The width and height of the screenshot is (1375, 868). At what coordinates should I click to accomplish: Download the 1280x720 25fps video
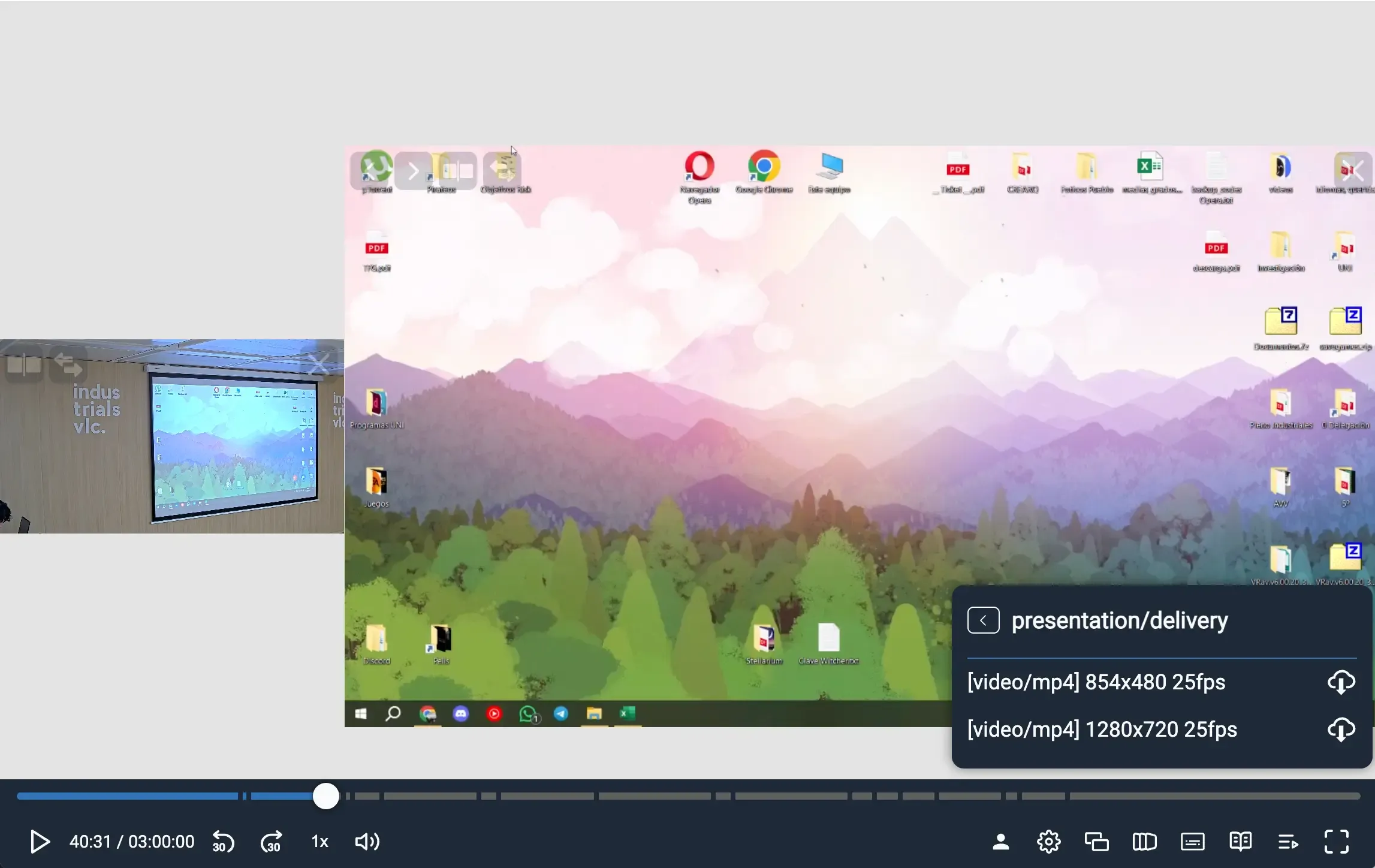1341,730
